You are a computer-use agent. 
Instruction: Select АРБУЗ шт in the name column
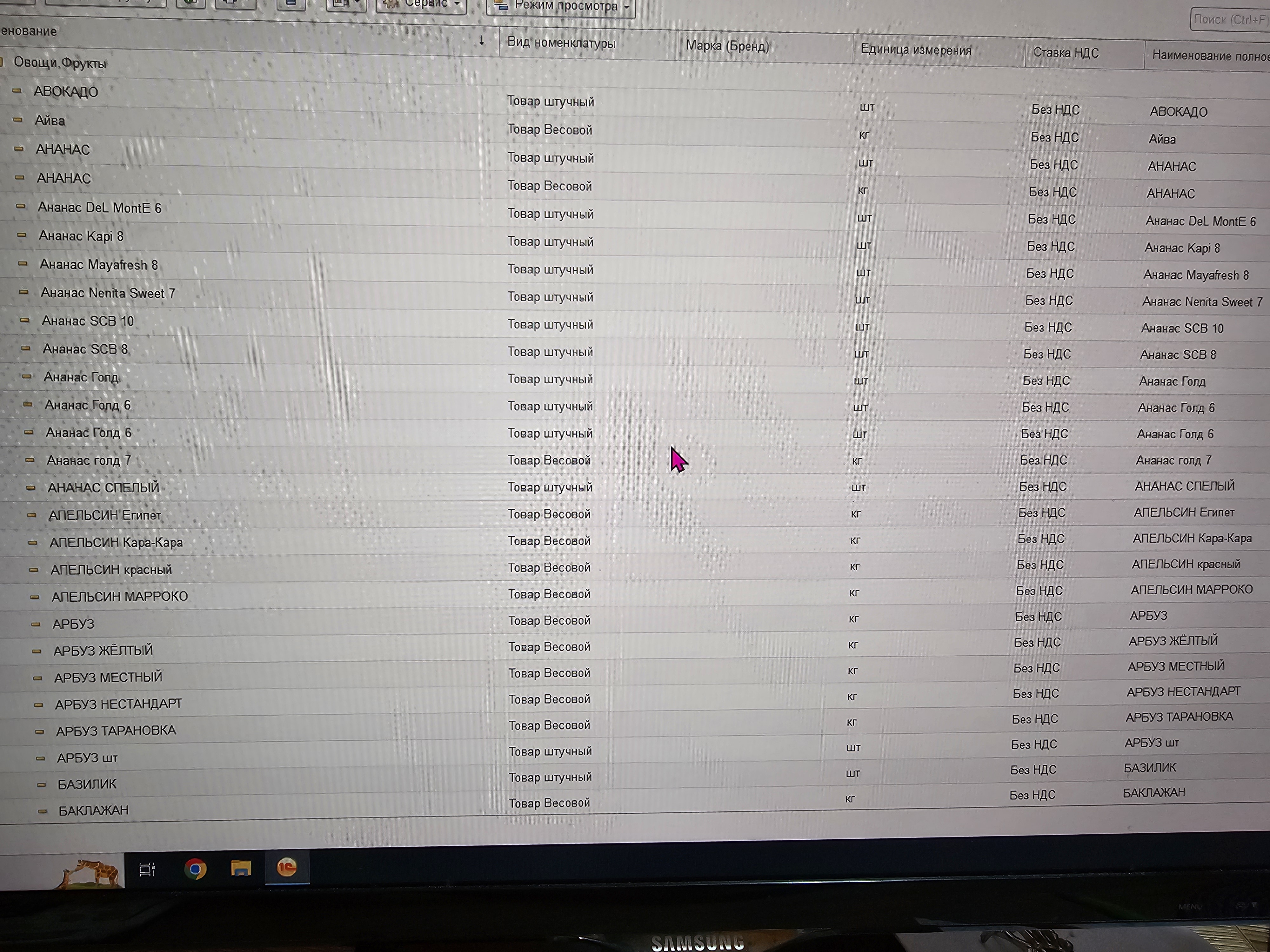point(87,758)
